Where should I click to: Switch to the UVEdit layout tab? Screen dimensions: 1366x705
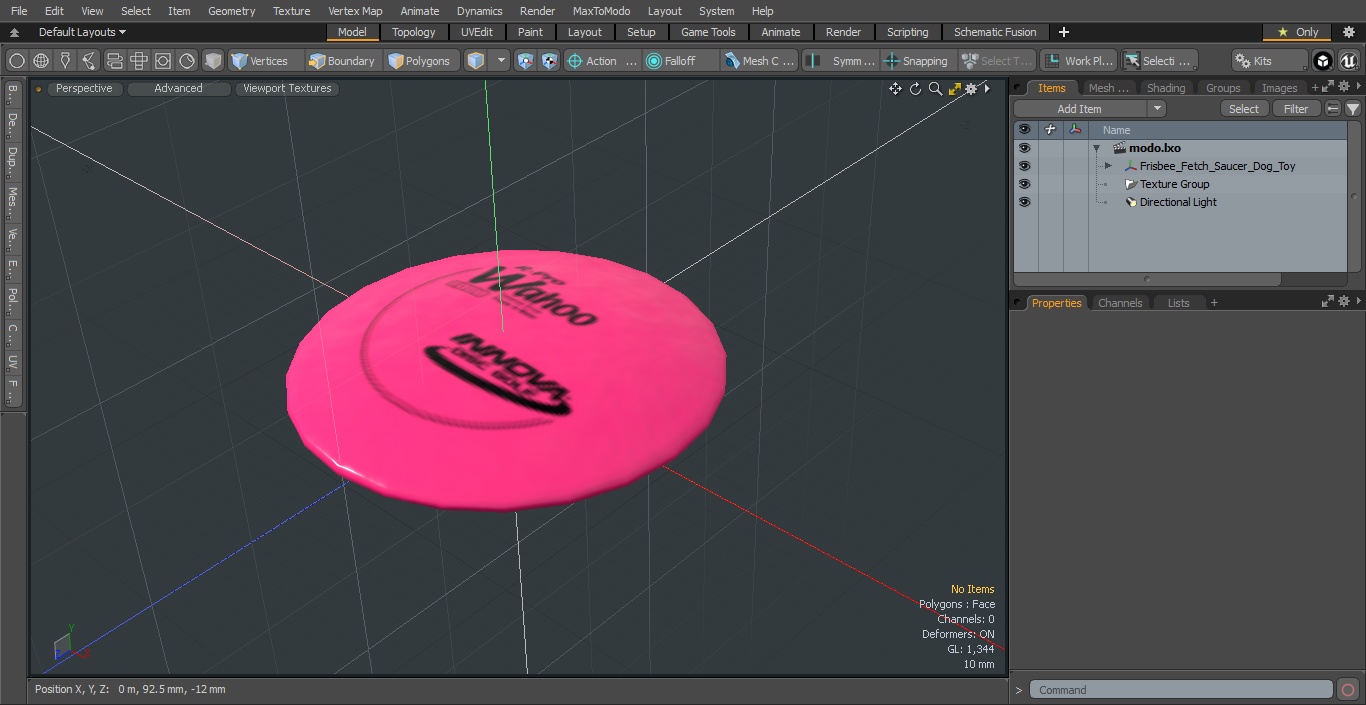pyautogui.click(x=477, y=32)
